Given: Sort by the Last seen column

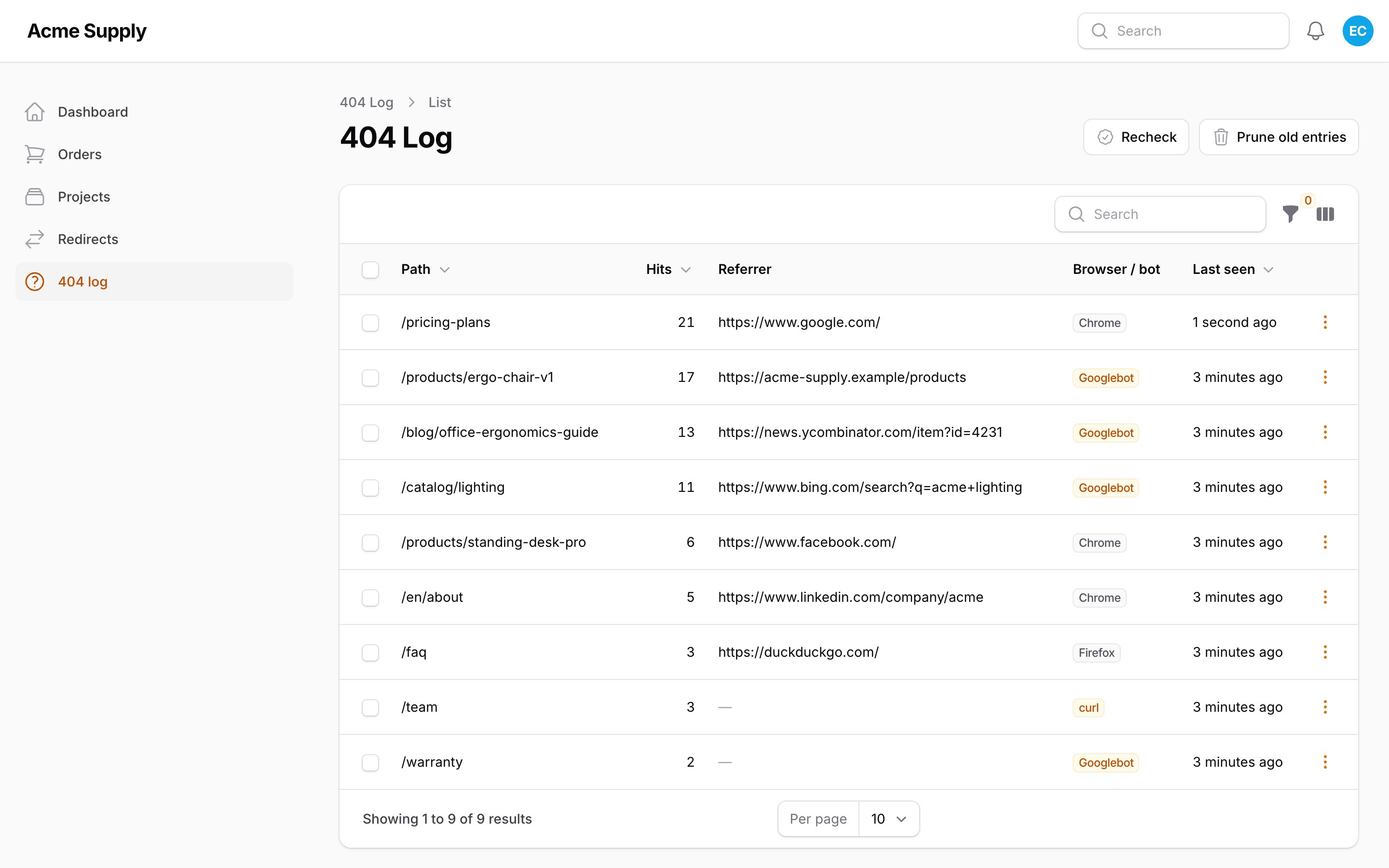Looking at the screenshot, I should [x=1233, y=269].
